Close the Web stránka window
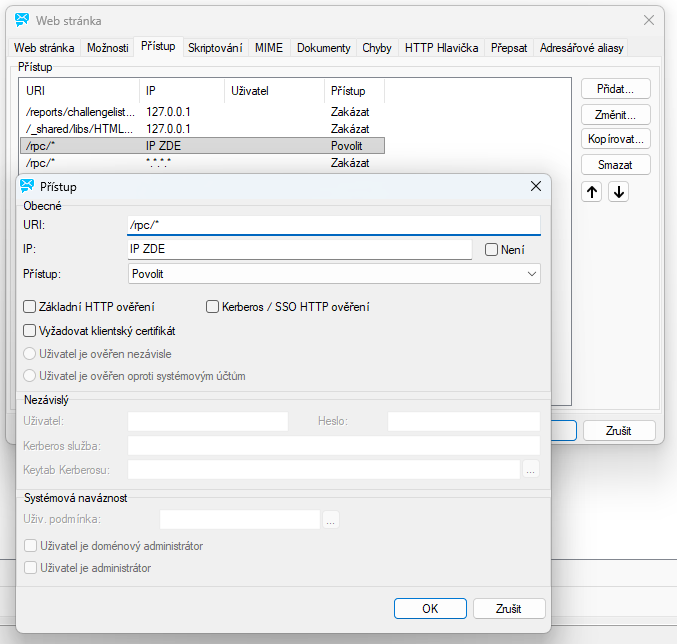The width and height of the screenshot is (677, 644). (x=649, y=20)
